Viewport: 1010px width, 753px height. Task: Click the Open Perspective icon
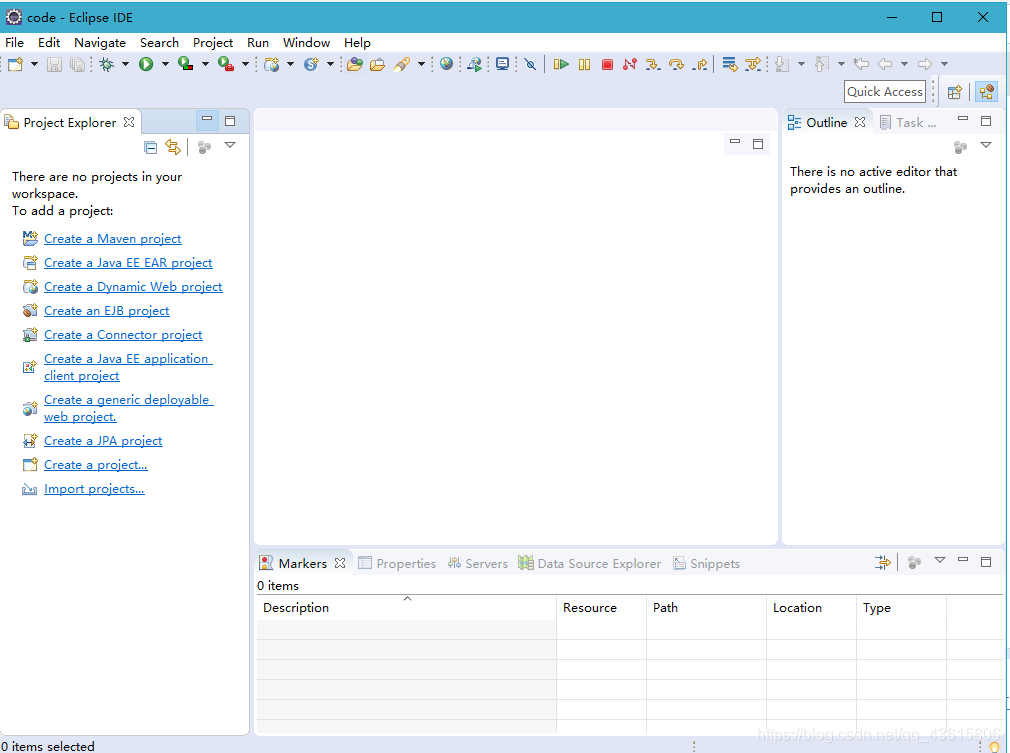click(x=955, y=92)
